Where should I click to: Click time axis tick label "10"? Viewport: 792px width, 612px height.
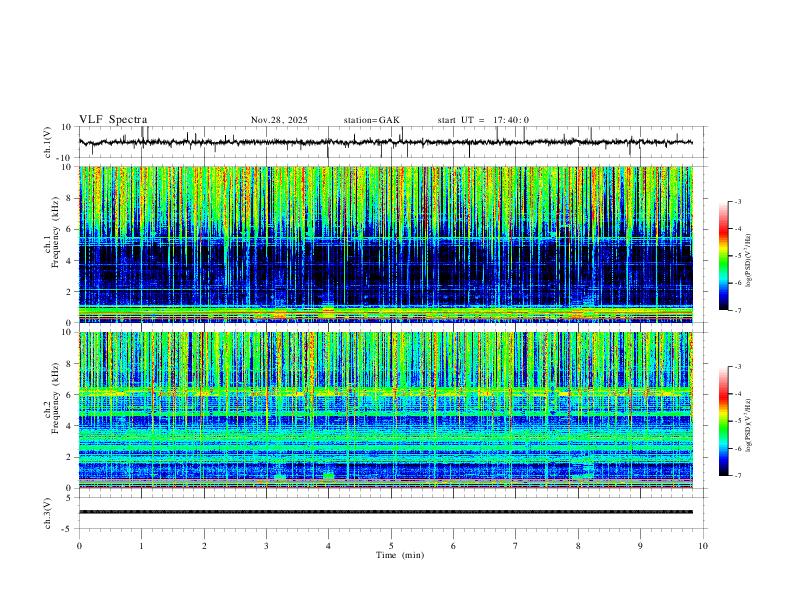click(x=703, y=546)
